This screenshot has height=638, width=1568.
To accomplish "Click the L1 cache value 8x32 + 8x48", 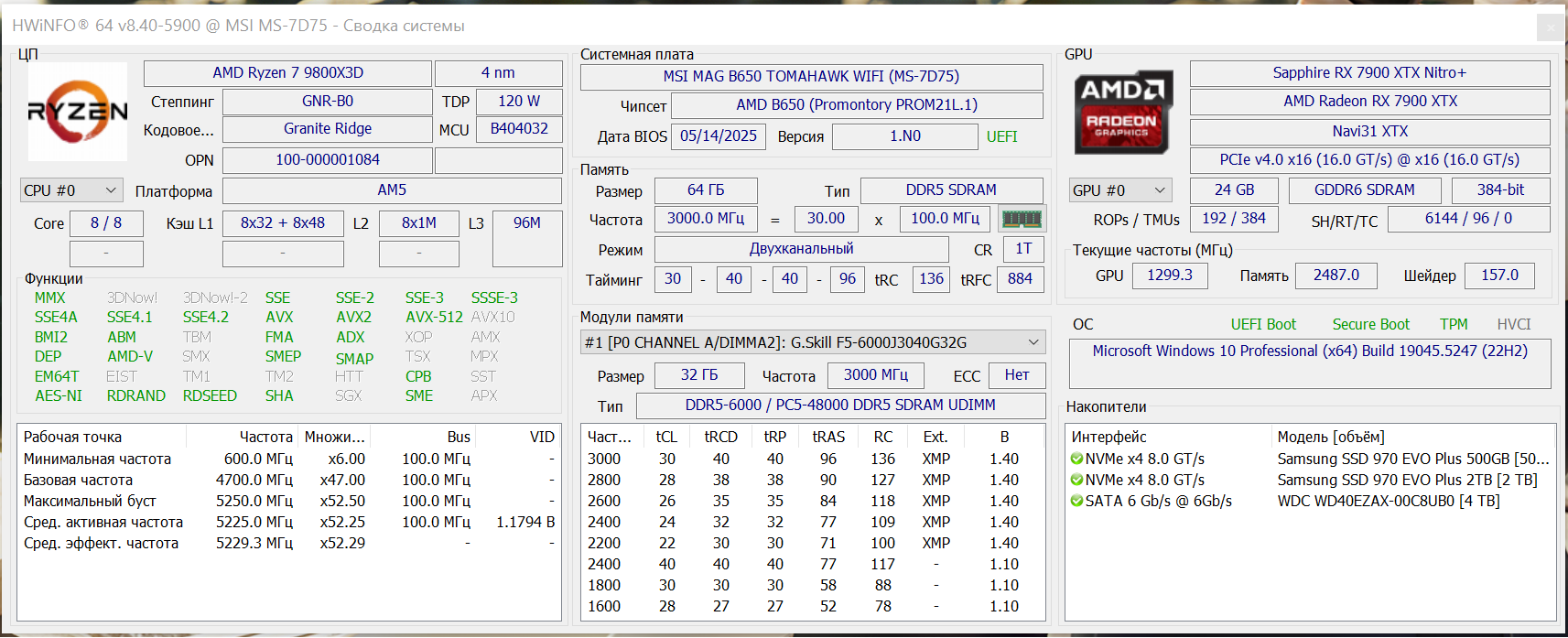I will [x=283, y=223].
